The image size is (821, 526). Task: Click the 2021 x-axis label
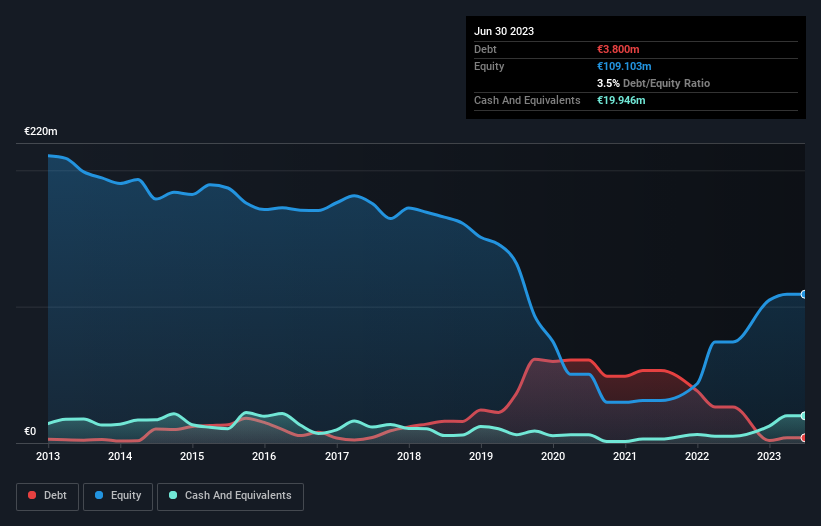625,456
